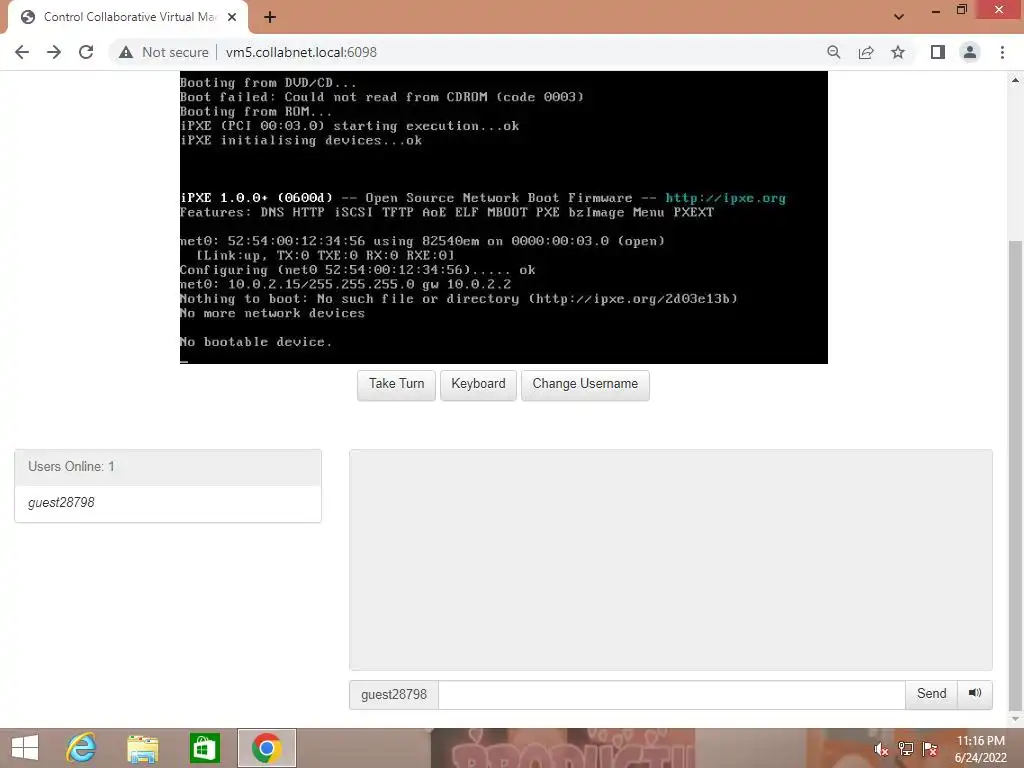Click the guest28798 label beside chat input
The image size is (1024, 768).
tap(394, 694)
